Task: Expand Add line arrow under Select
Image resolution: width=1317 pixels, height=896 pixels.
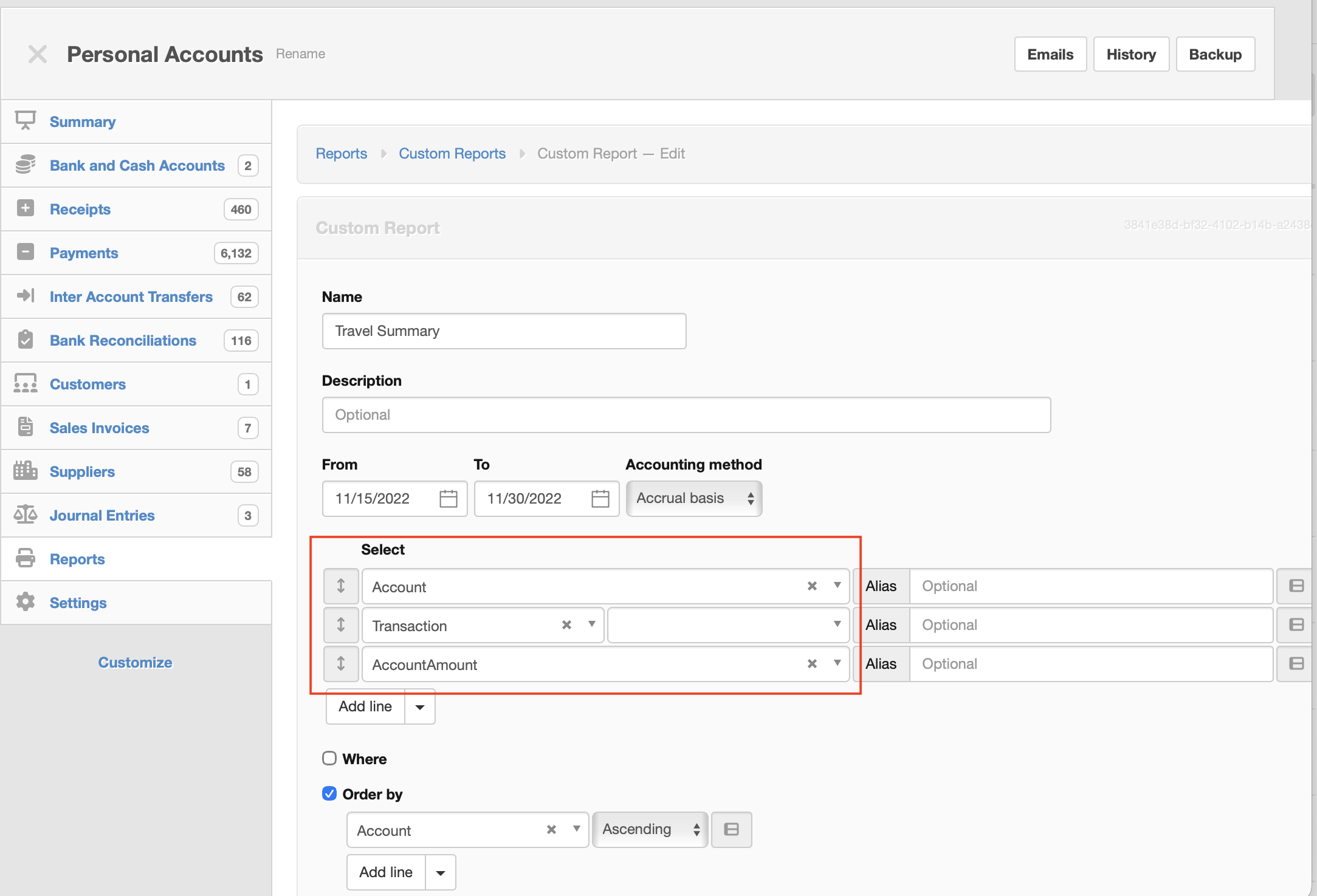Action: (x=420, y=707)
